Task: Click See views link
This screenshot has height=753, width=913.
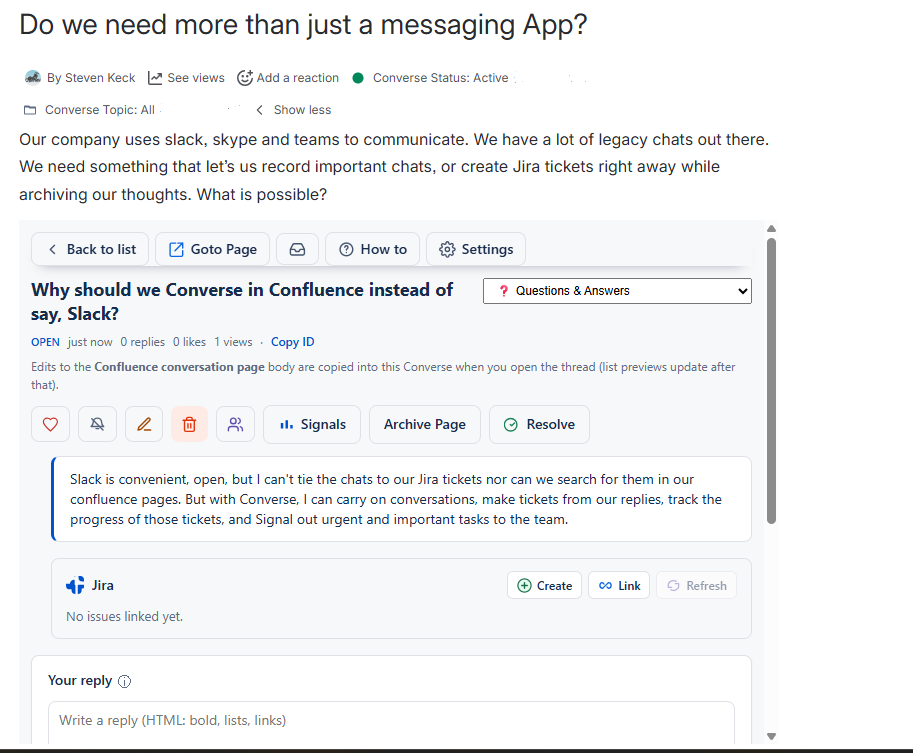Action: (186, 78)
